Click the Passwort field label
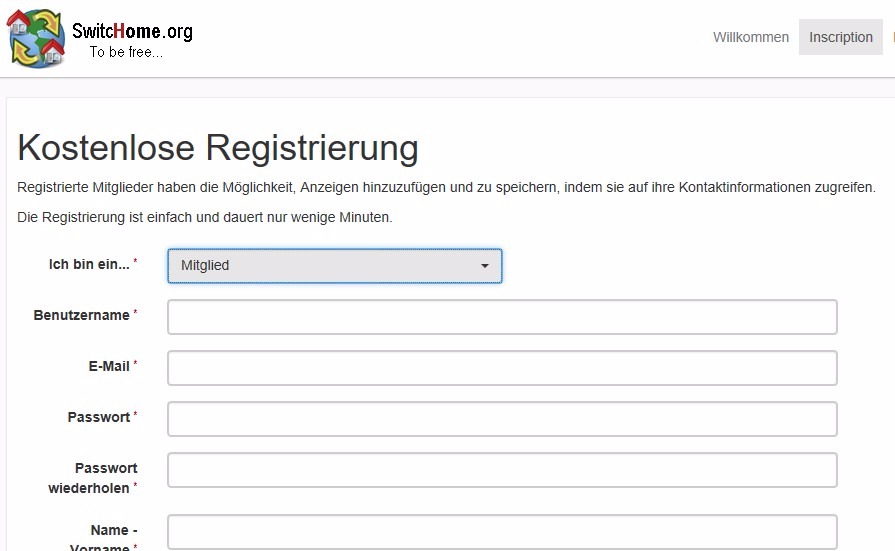 point(99,418)
